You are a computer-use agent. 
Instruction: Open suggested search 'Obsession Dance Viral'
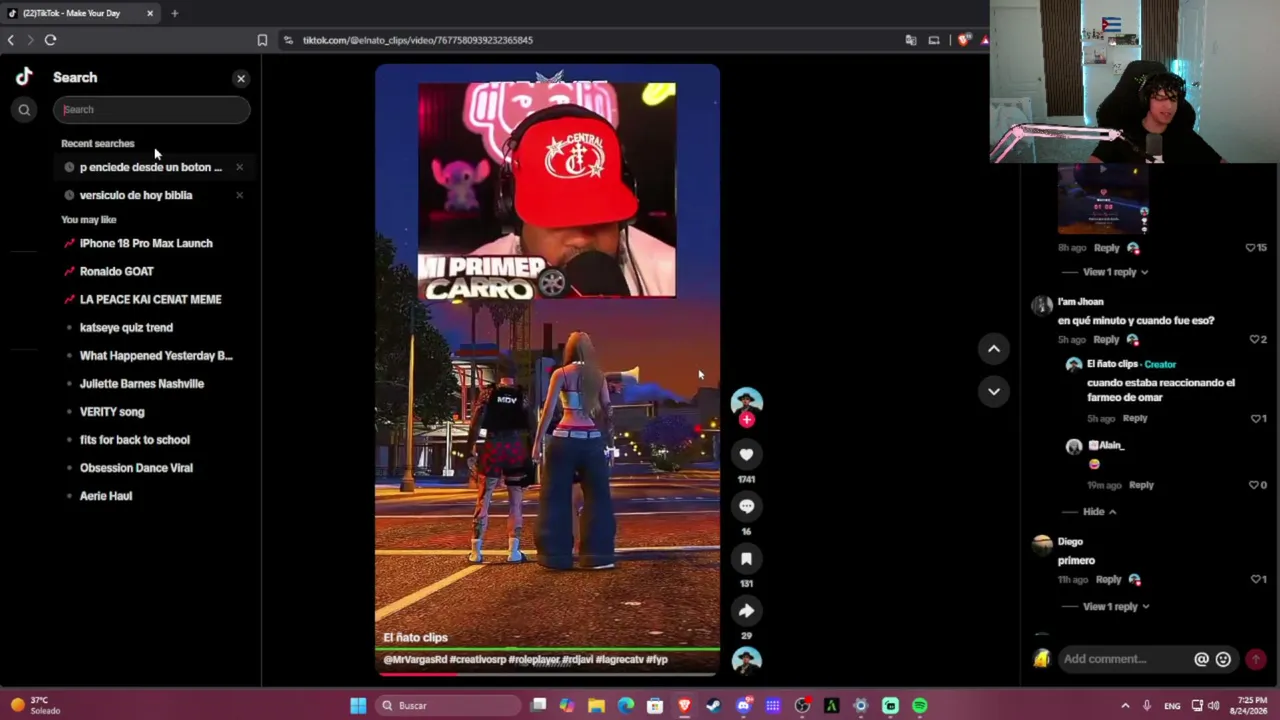click(x=136, y=467)
